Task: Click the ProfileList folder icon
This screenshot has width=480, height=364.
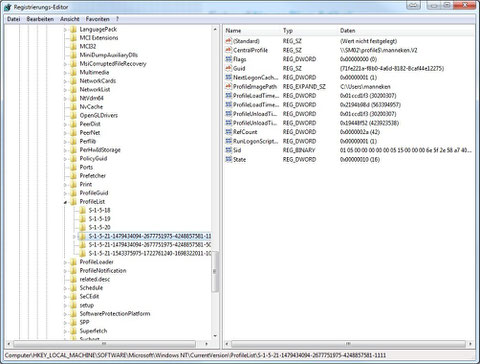Action: point(73,202)
